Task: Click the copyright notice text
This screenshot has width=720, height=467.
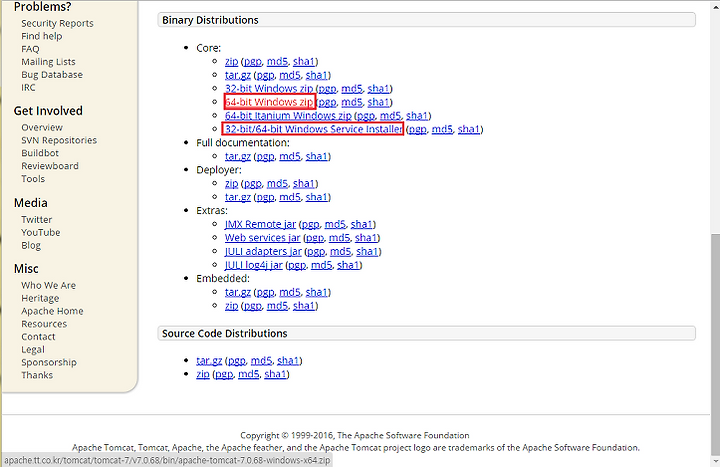Action: 354,435
